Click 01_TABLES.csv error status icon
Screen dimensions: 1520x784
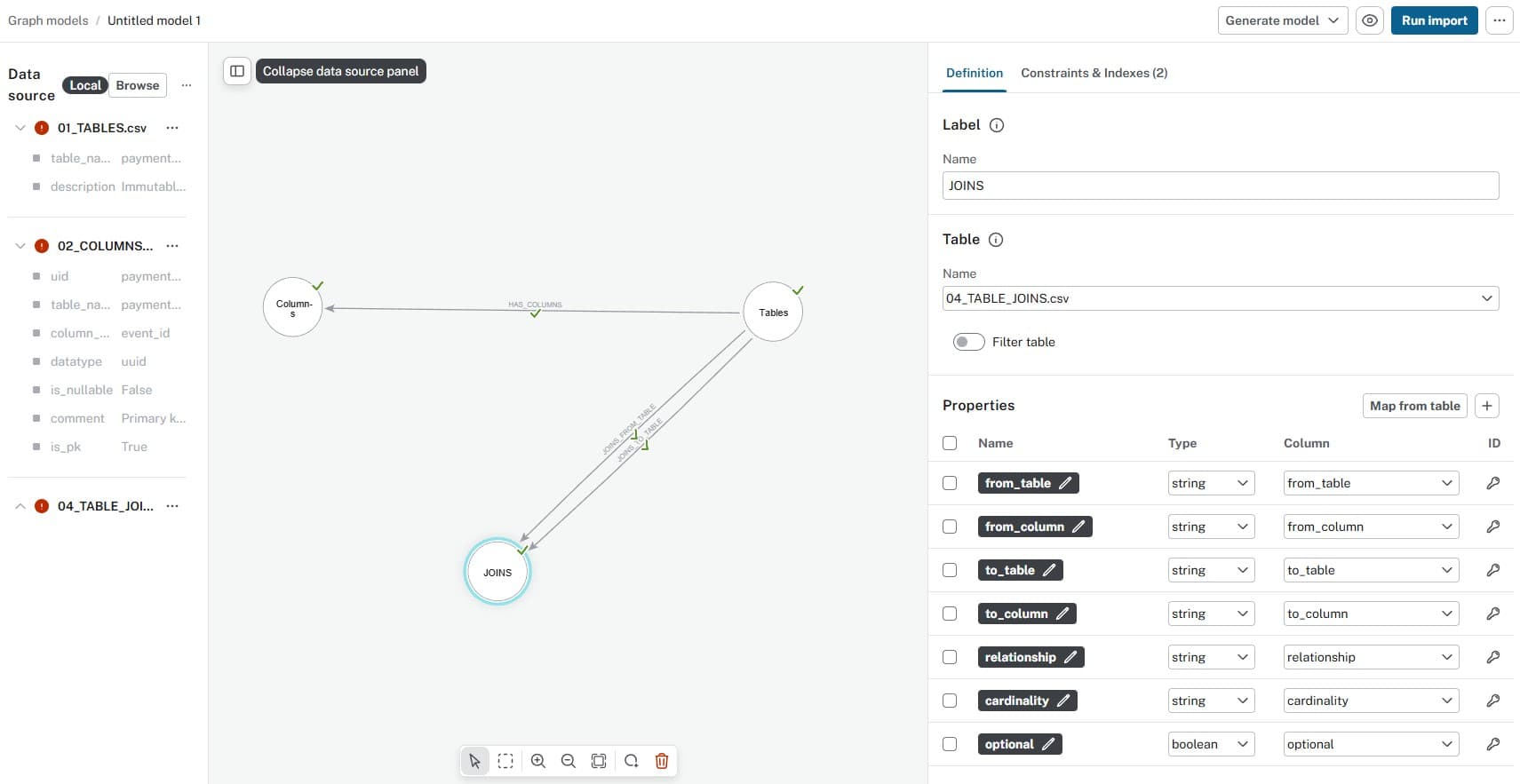42,128
